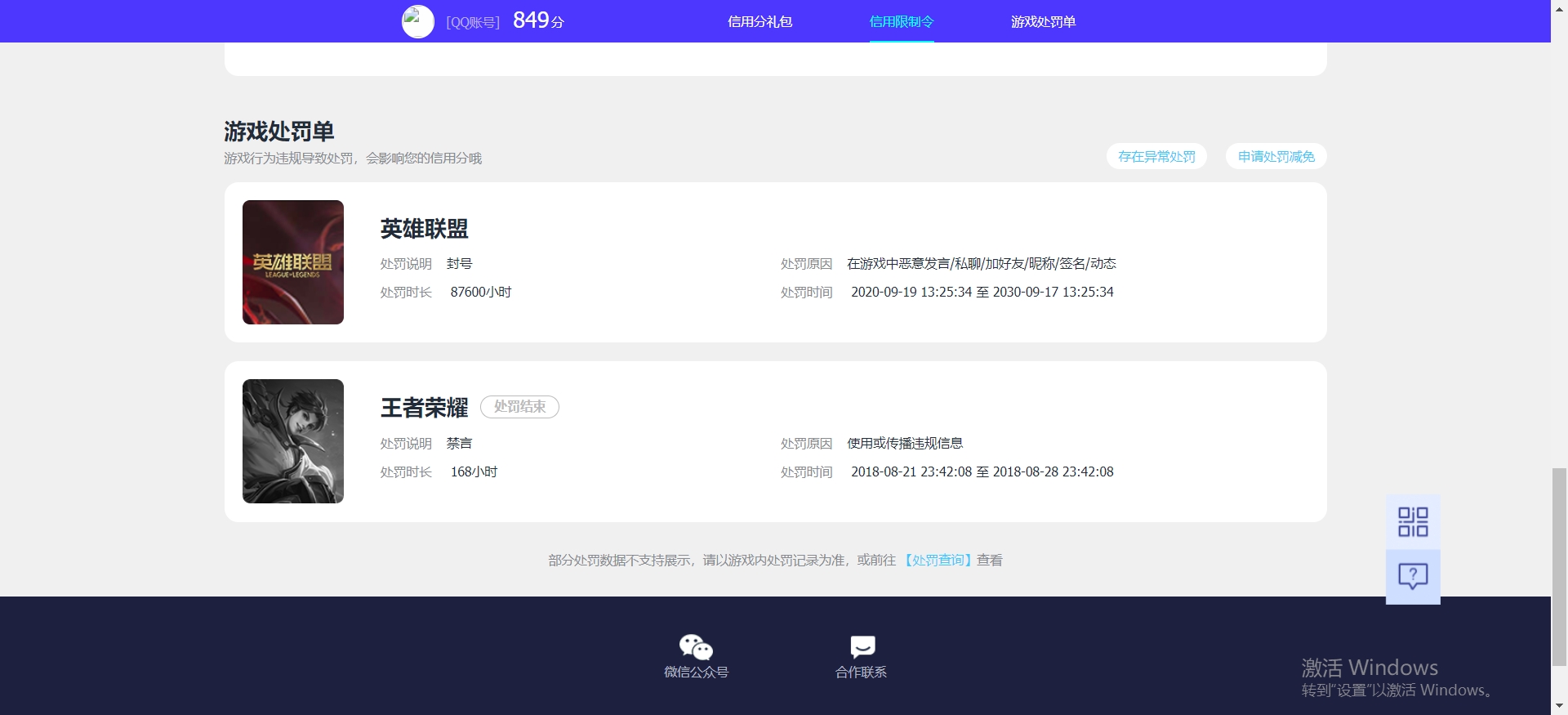Click the 168小时 duration value
The width and height of the screenshot is (1568, 715).
(474, 471)
